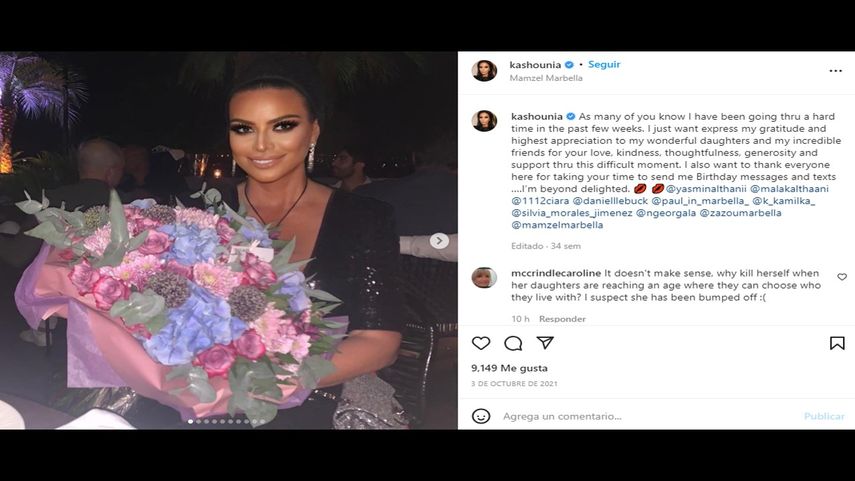Share post via paper plane icon

(545, 342)
